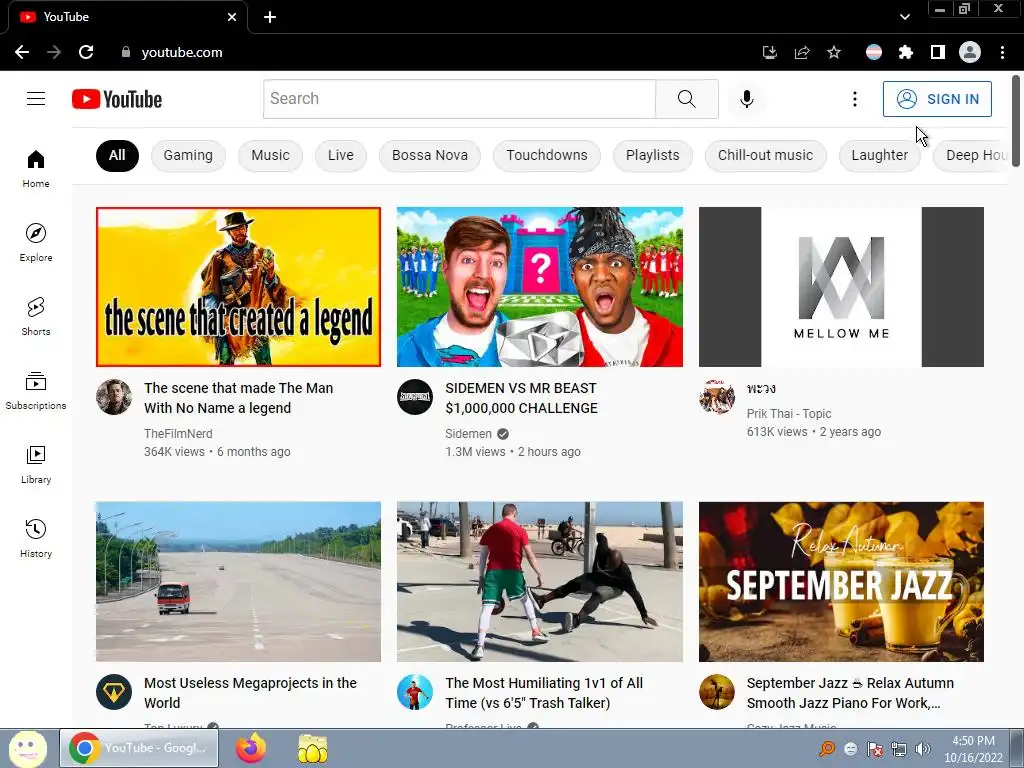Viewport: 1024px width, 768px height.
Task: Open title 'The scene that made The Man'
Action: click(x=239, y=398)
